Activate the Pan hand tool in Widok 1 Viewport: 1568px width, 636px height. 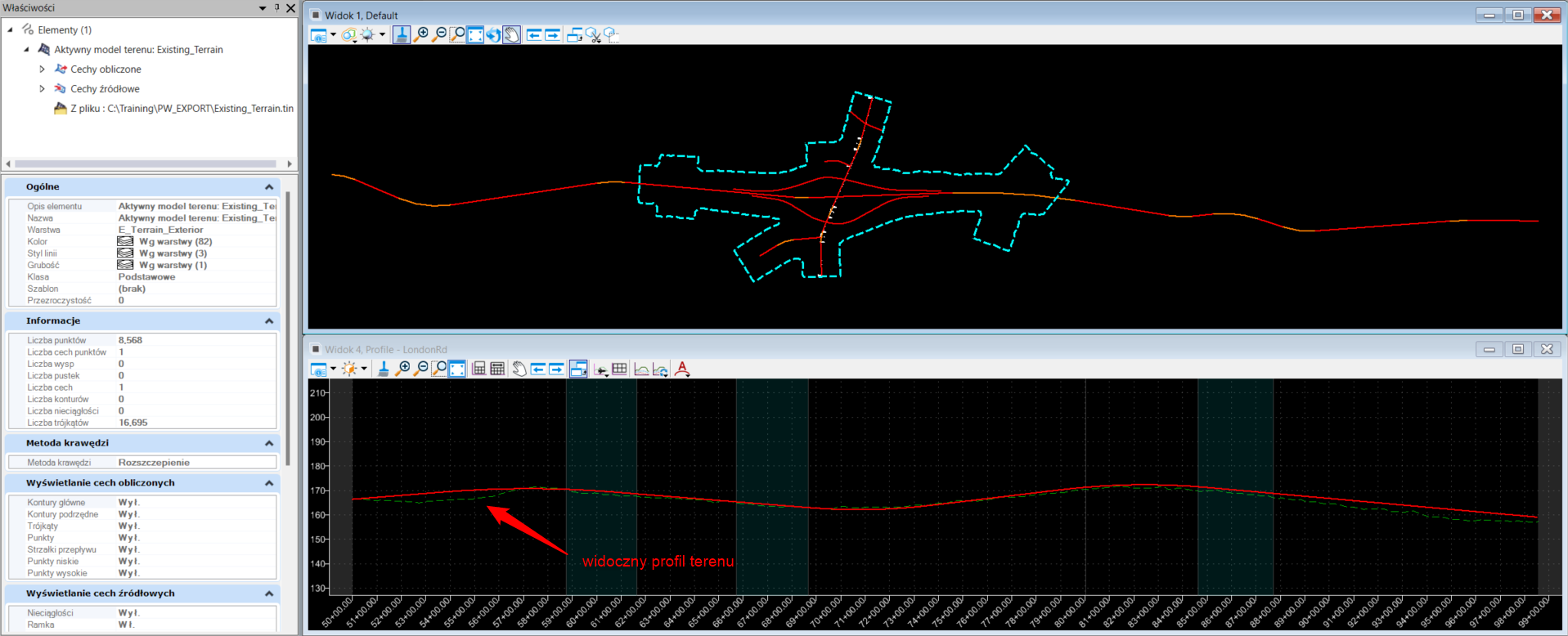511,35
